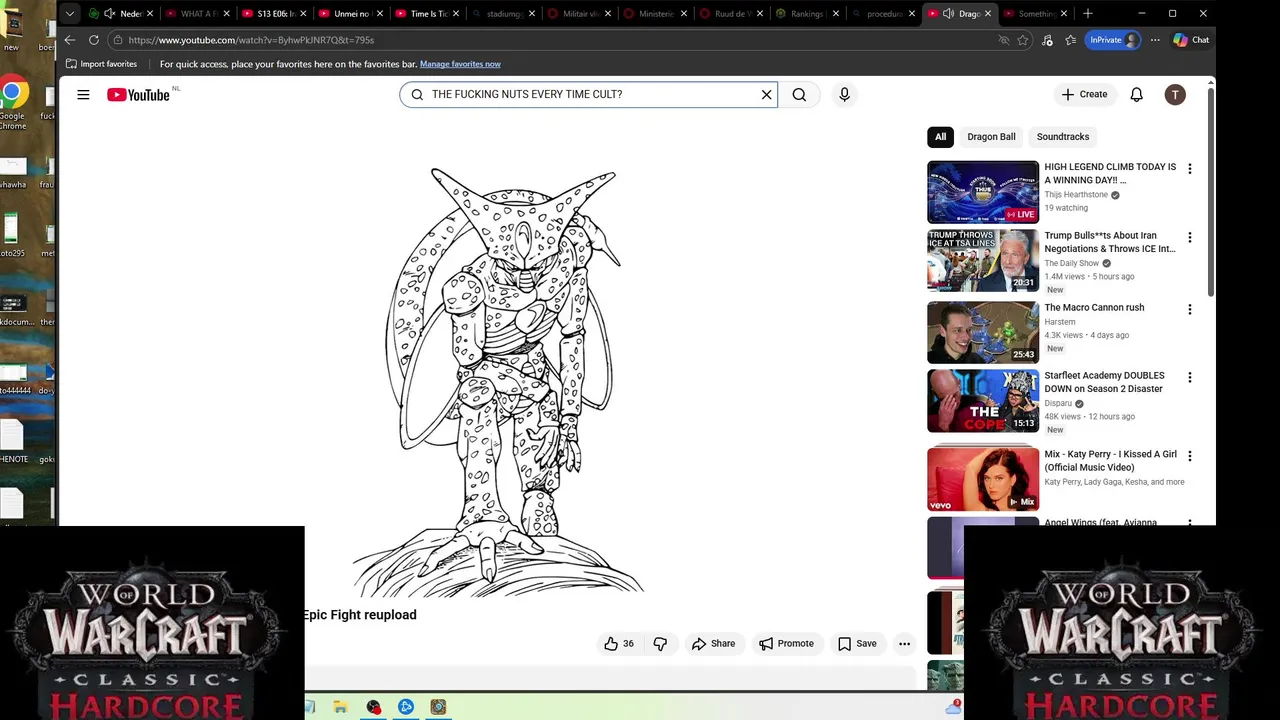Open 'The Macro Cannon rush' thumbnail
This screenshot has width=1280, height=720.
[x=983, y=333]
